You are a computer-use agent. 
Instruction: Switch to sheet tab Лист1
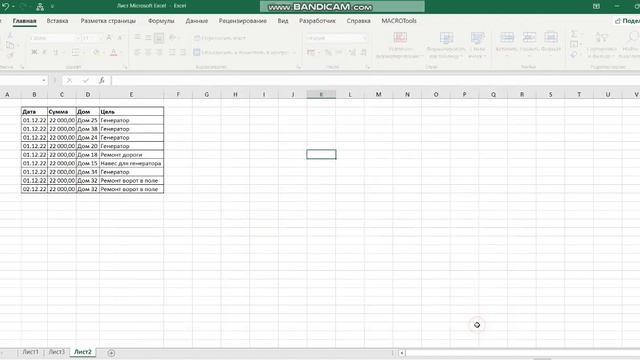pyautogui.click(x=31, y=352)
